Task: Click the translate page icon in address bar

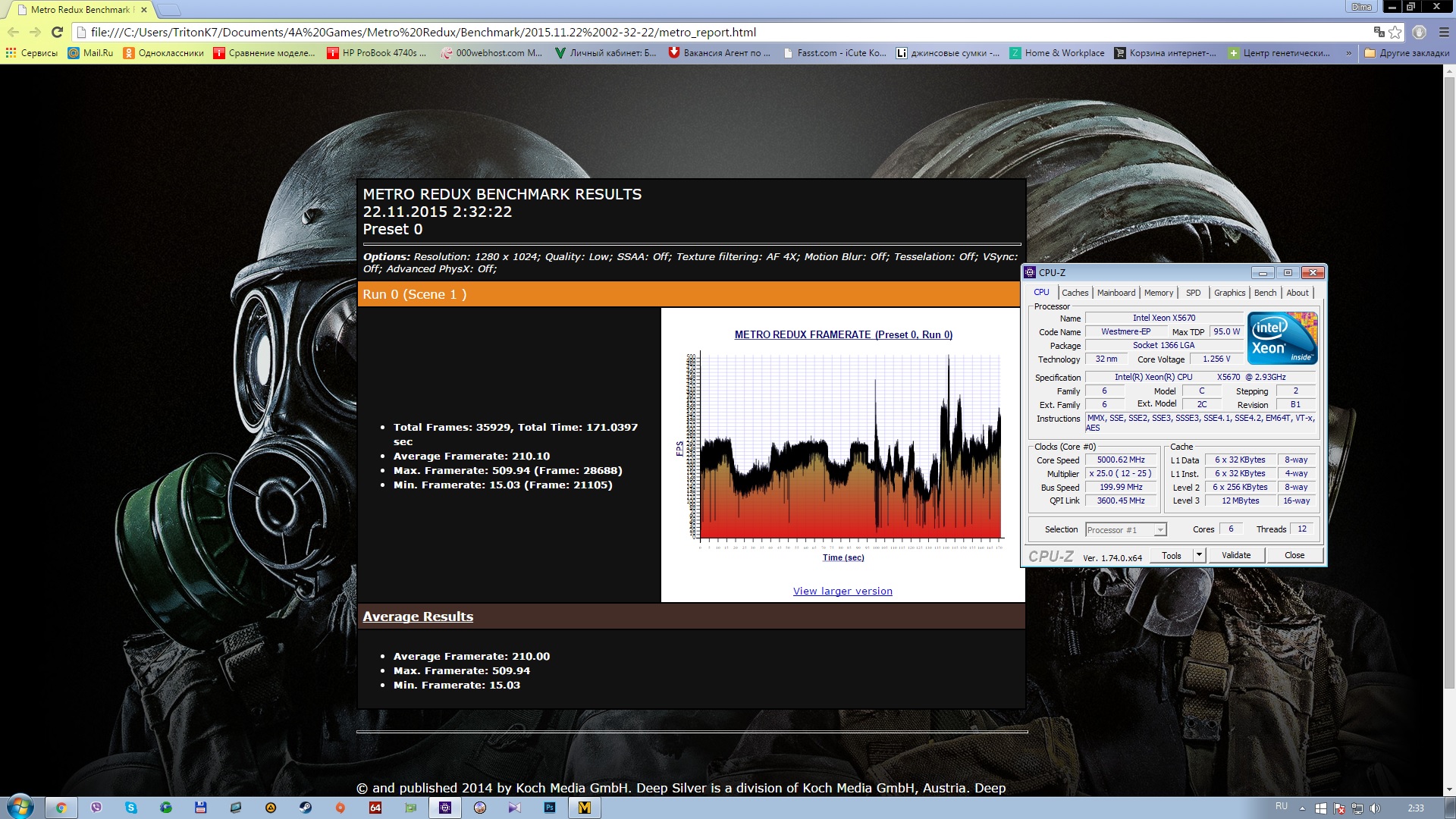Action: tap(1379, 32)
